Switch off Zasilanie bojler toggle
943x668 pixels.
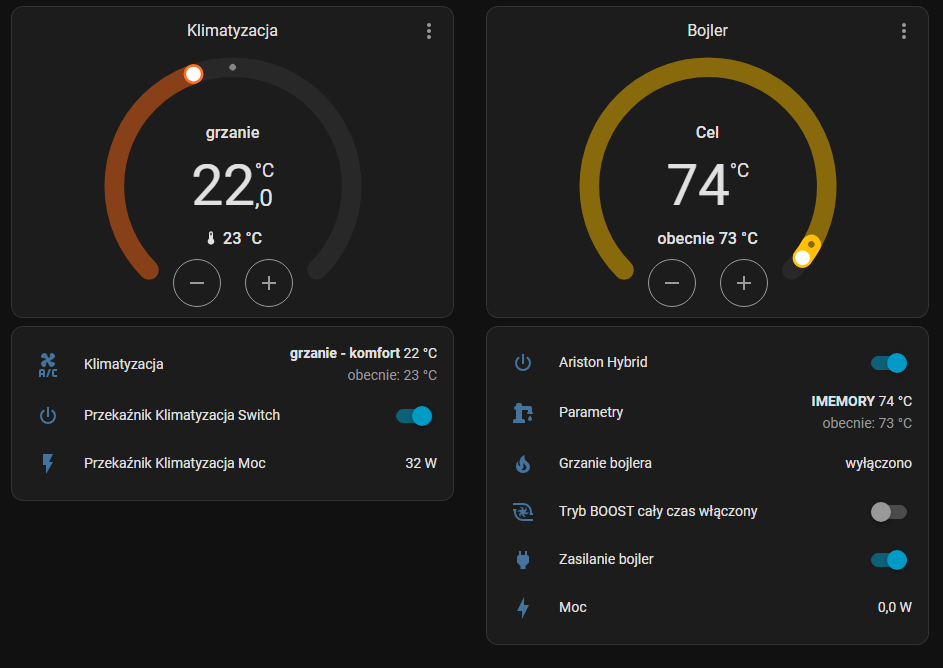coord(888,560)
